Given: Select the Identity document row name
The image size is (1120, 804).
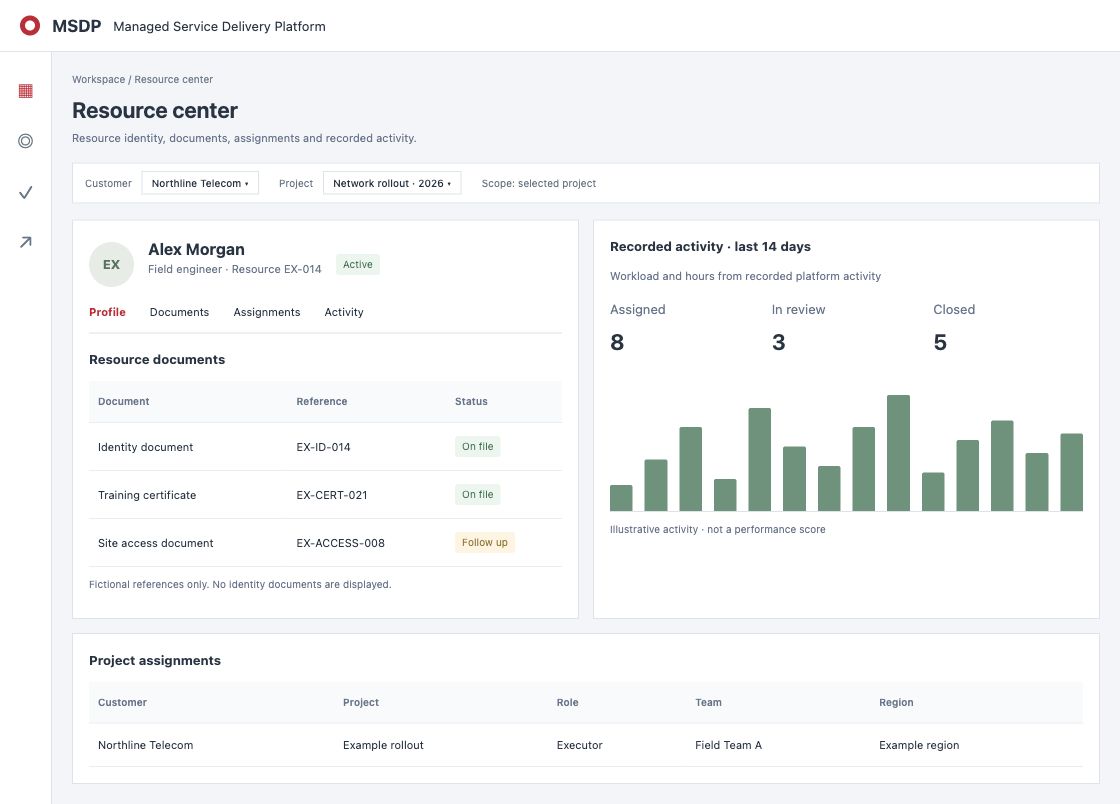Looking at the screenshot, I should tap(145, 447).
